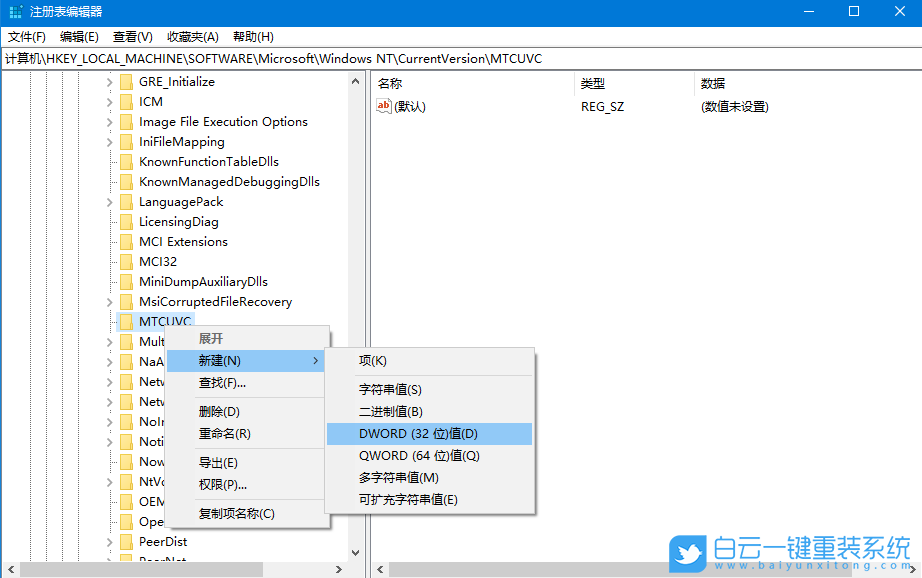The width and height of the screenshot is (922, 578).
Task: Select the ICM registry key folder icon
Action: pos(126,101)
